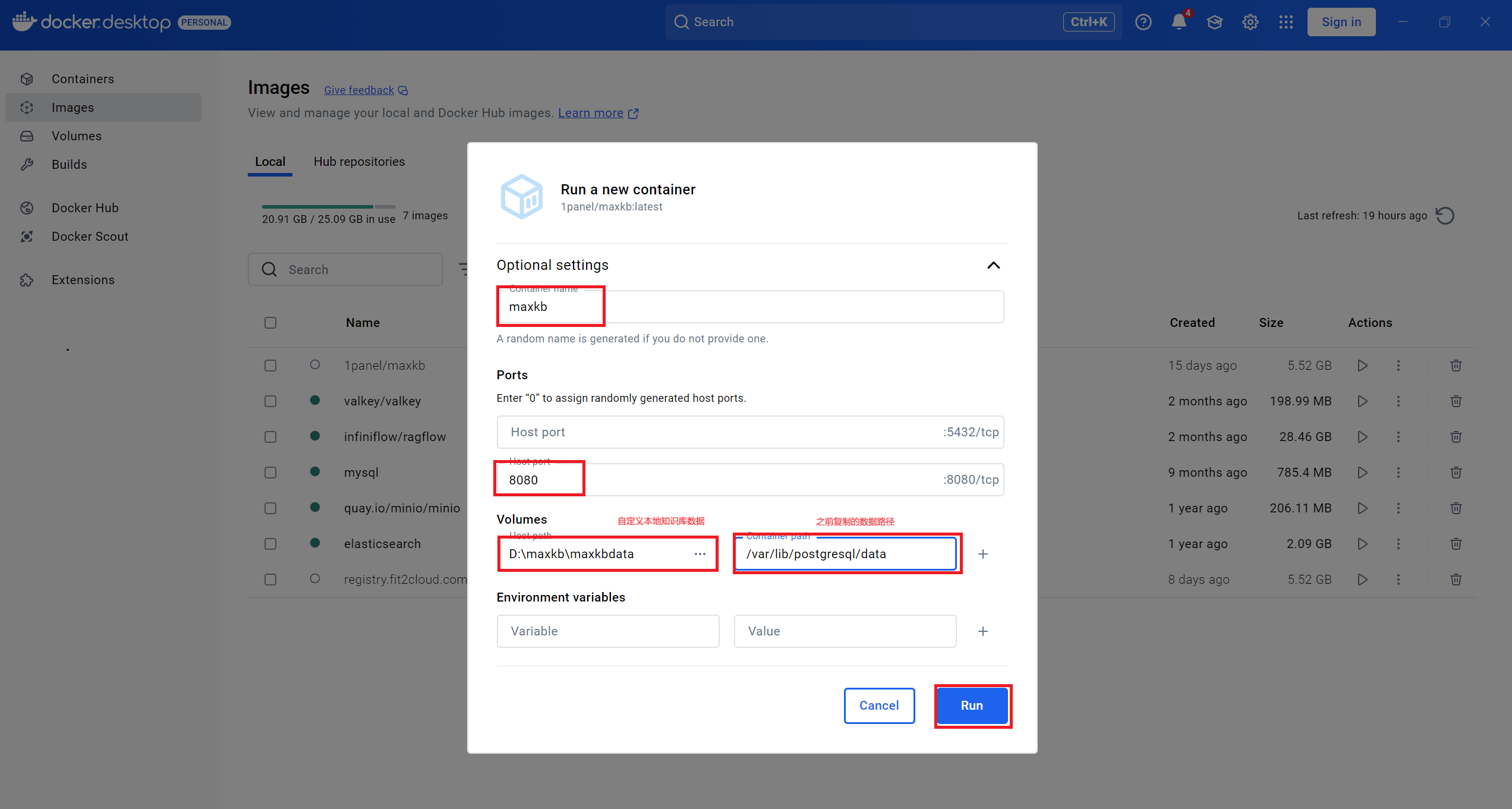
Task: Open Settings gear in the header
Action: click(x=1250, y=22)
